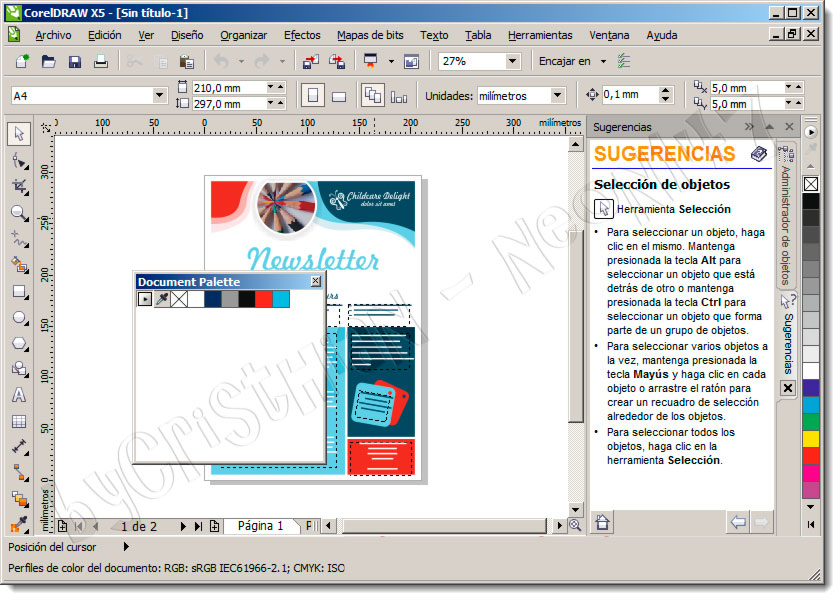Open the Herramientas menu
Screen dimensions: 840x600
point(540,35)
